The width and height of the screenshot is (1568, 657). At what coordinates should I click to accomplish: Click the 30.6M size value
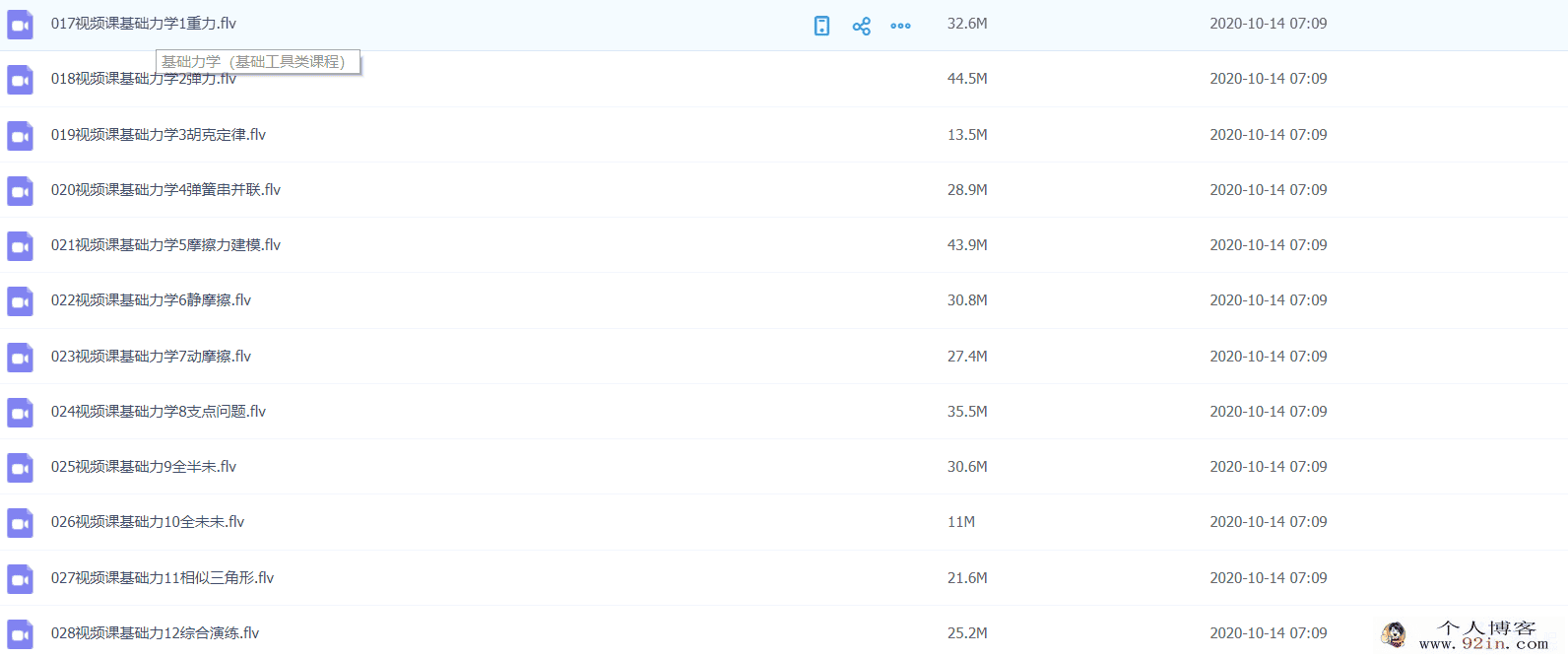967,467
